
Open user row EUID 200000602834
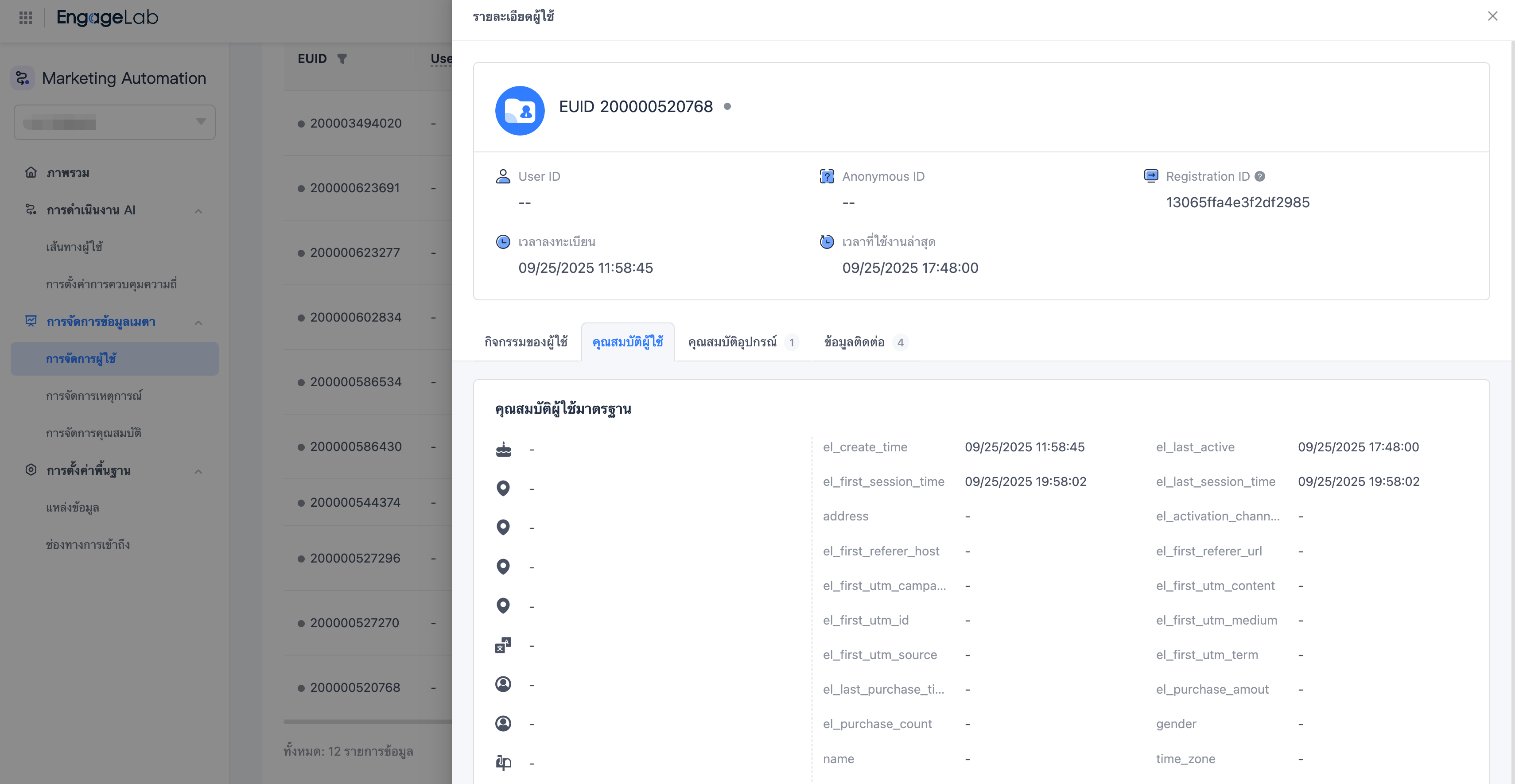[356, 318]
